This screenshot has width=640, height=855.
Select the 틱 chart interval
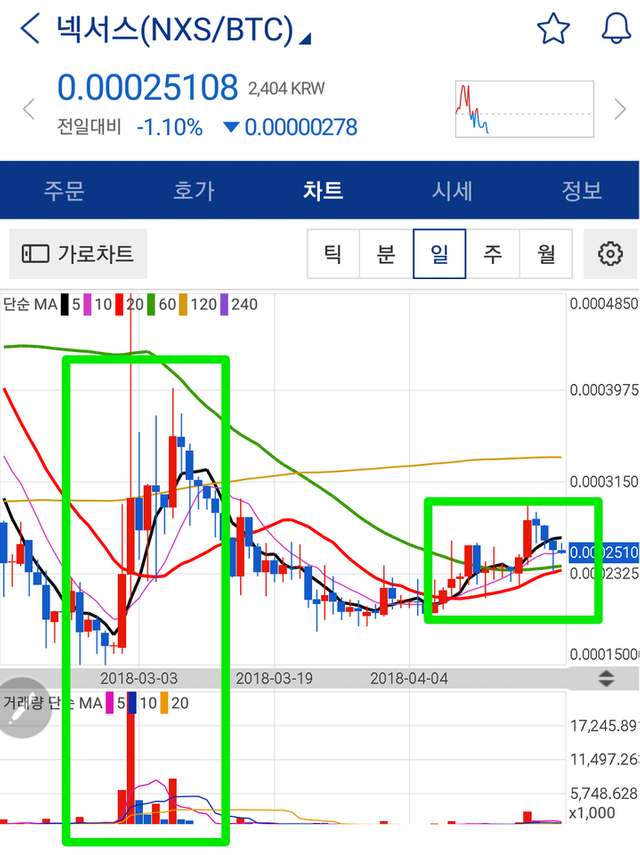[x=333, y=254]
